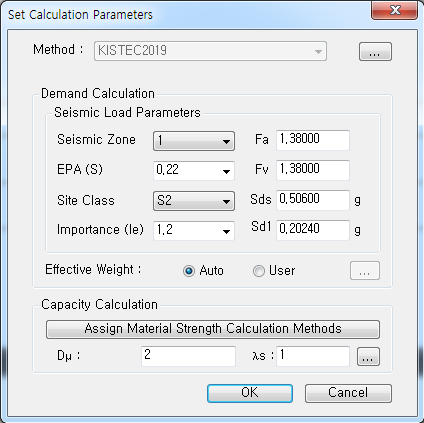This screenshot has height=423, width=424.
Task: Close the Set Calculation Parameters dialog
Action: (394, 10)
